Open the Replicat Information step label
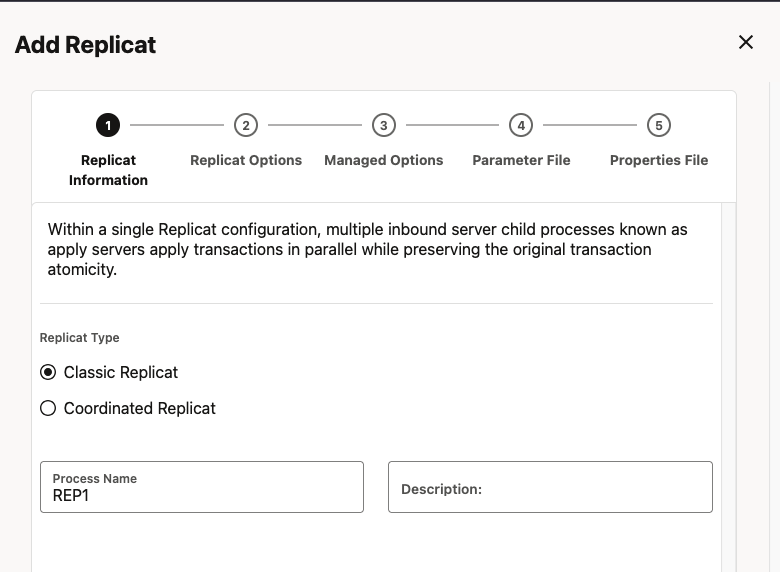This screenshot has height=572, width=780. click(x=108, y=170)
